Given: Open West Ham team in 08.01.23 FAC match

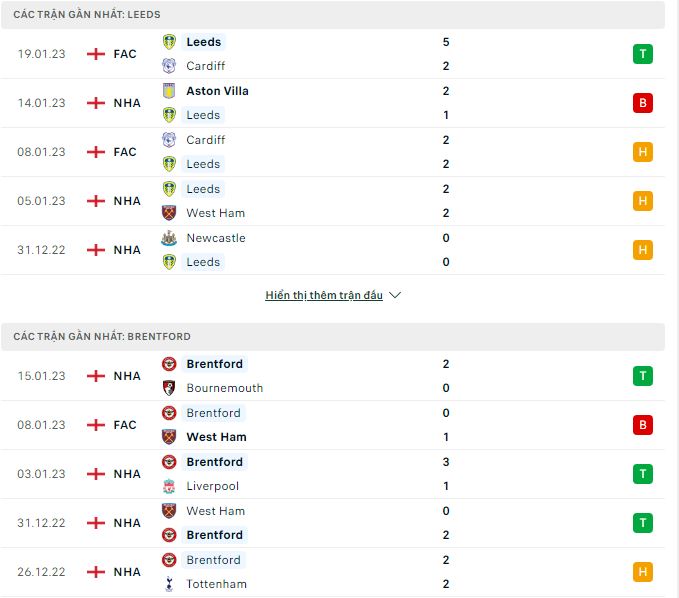Looking at the screenshot, I should click(216, 437).
